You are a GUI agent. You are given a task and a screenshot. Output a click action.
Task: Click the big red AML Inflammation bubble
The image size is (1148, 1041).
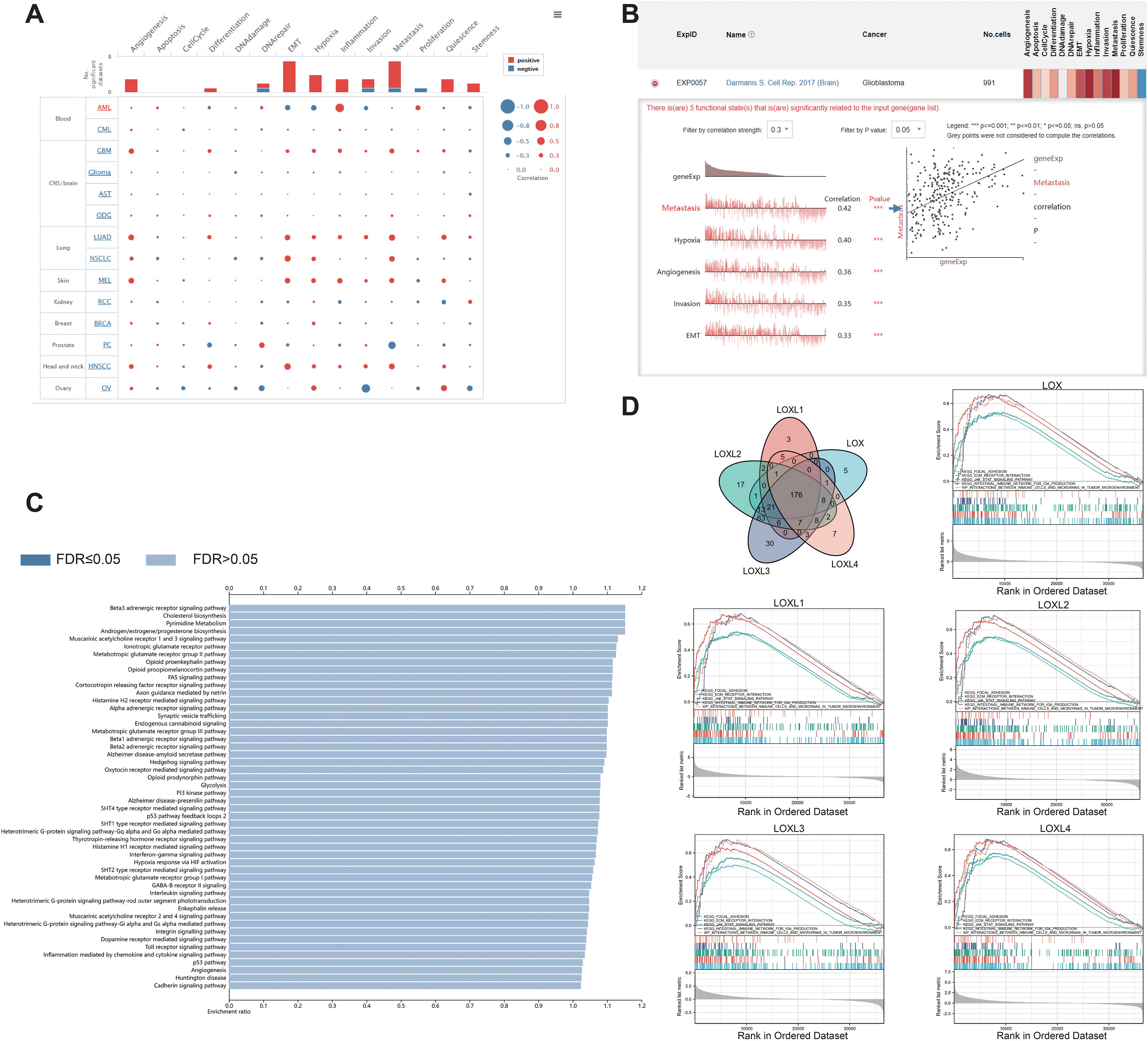tap(340, 108)
